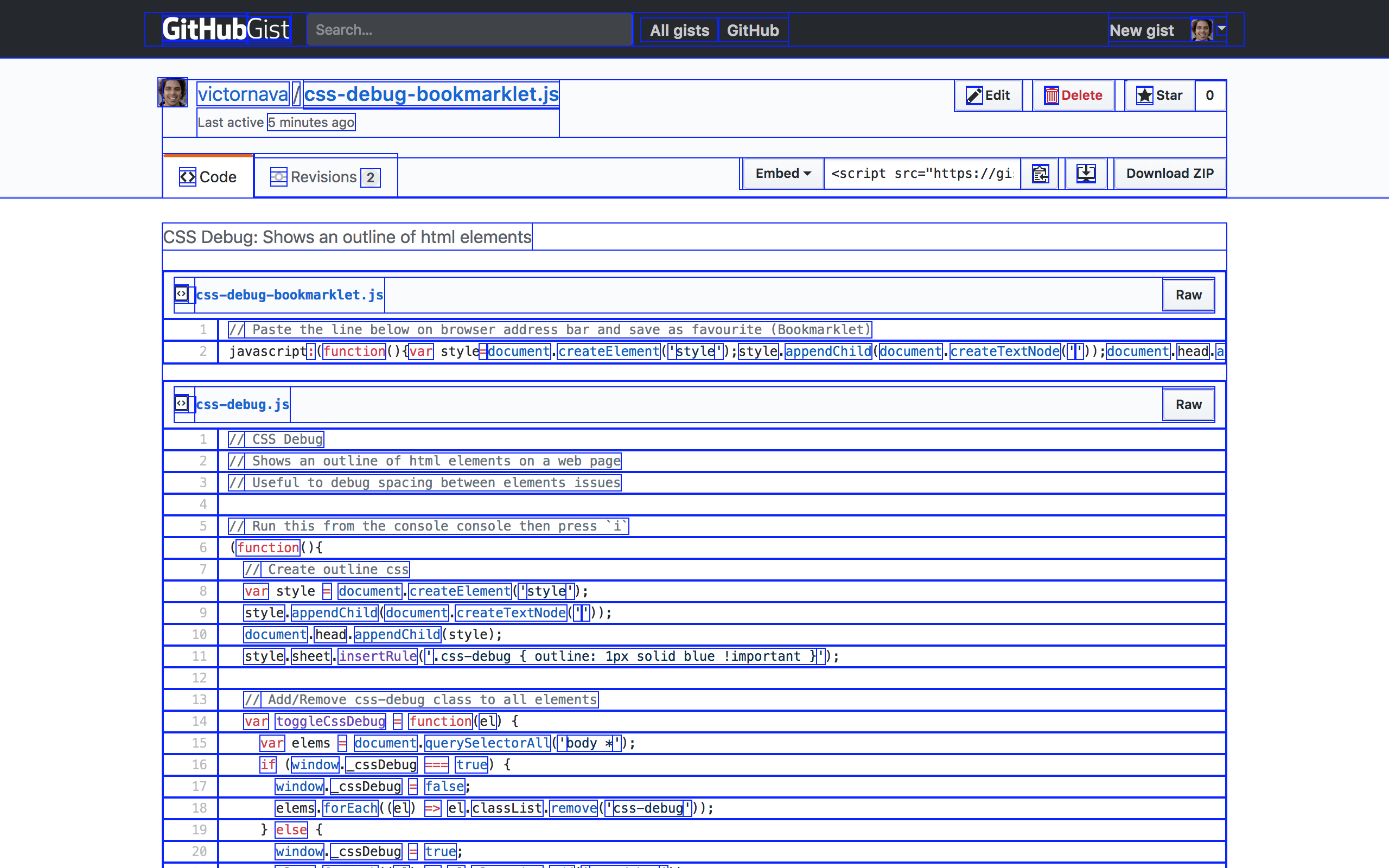Click the 5 minutes ago timestamp

311,122
